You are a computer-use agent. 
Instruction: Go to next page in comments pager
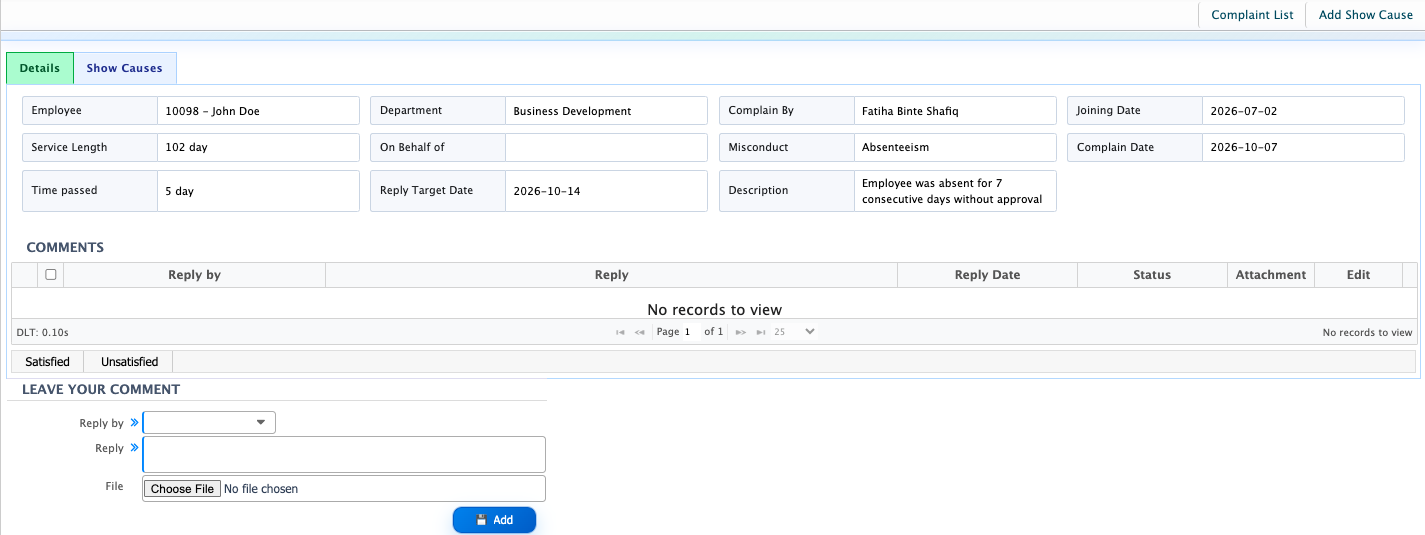point(741,332)
